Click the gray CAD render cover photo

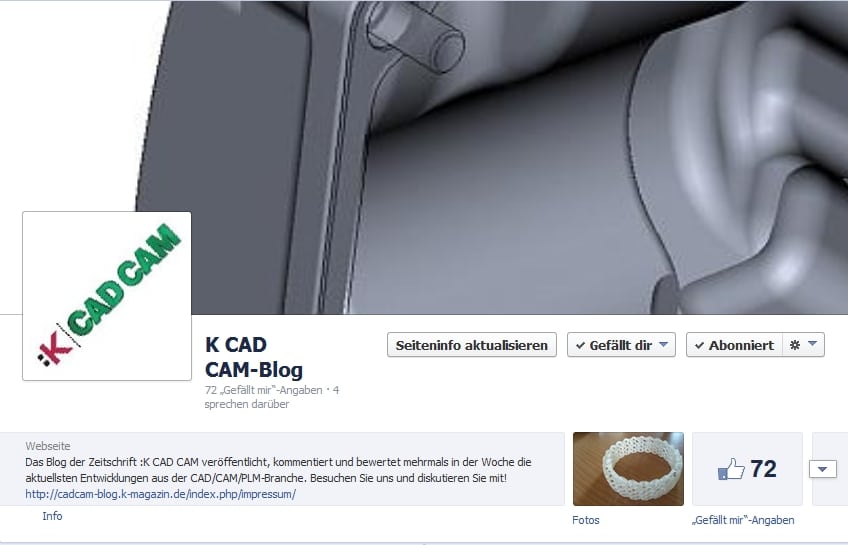tap(519, 157)
